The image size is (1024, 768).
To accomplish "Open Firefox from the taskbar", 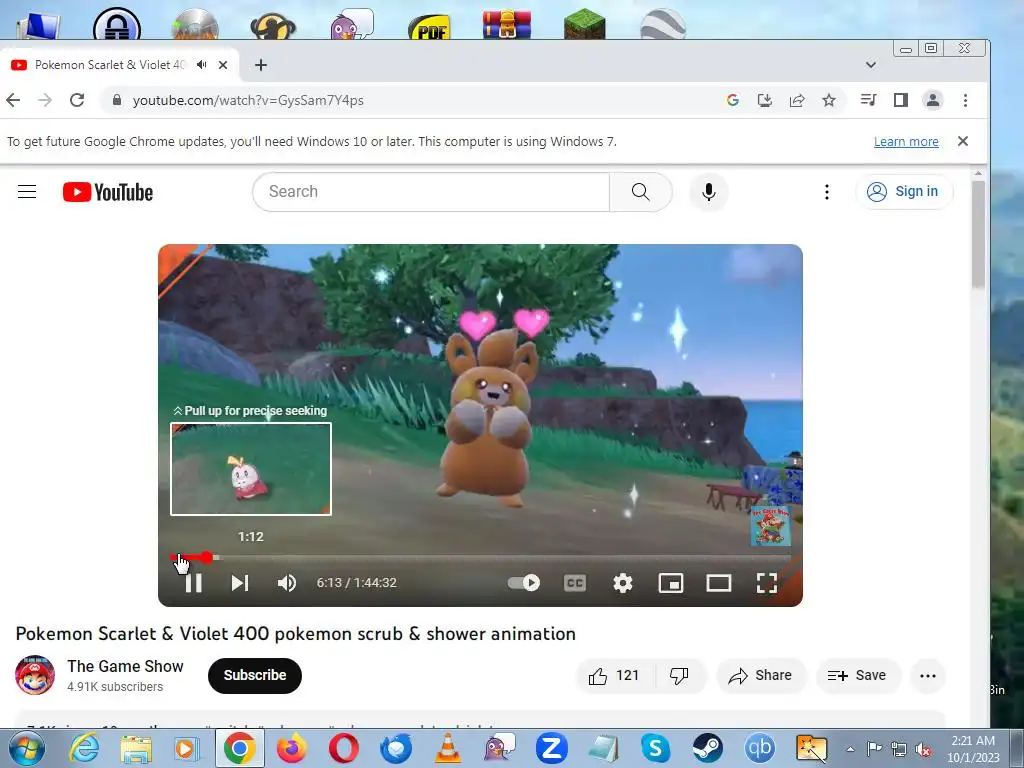I will [x=291, y=748].
